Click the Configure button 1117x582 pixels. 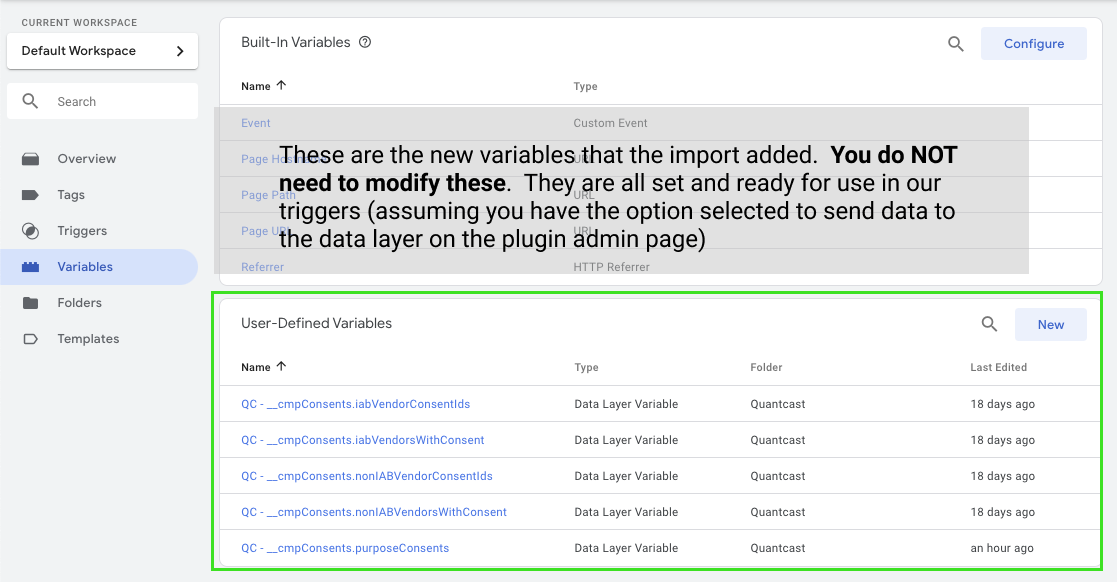(1034, 43)
